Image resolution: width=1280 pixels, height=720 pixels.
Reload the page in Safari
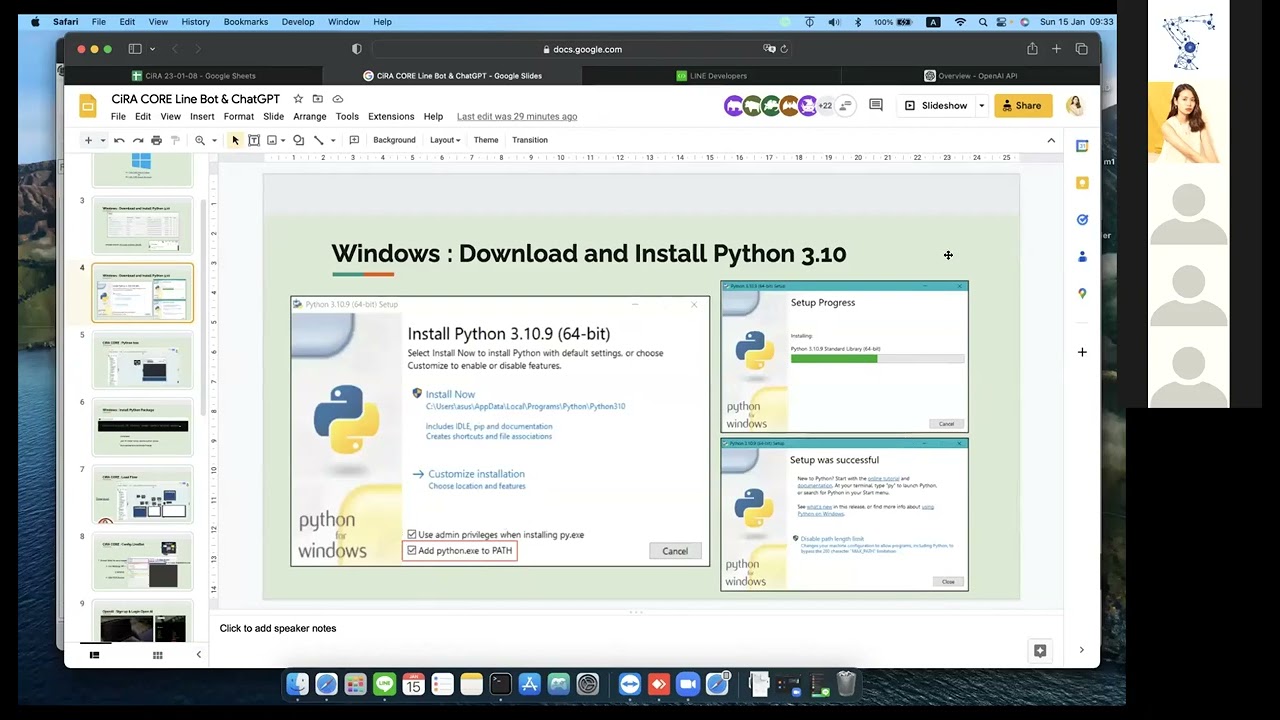(x=784, y=49)
